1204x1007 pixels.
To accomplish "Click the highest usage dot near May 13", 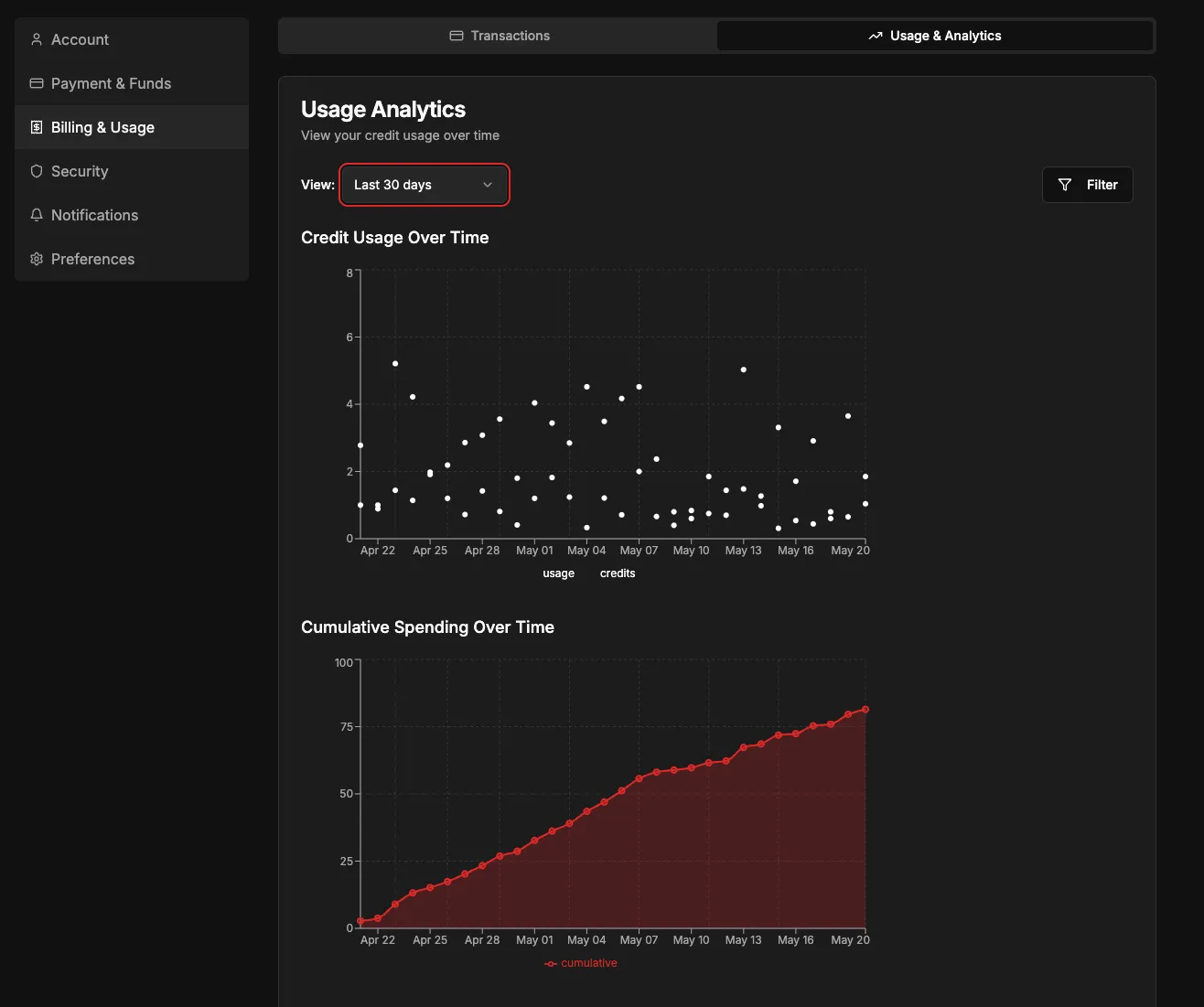I will 744,370.
